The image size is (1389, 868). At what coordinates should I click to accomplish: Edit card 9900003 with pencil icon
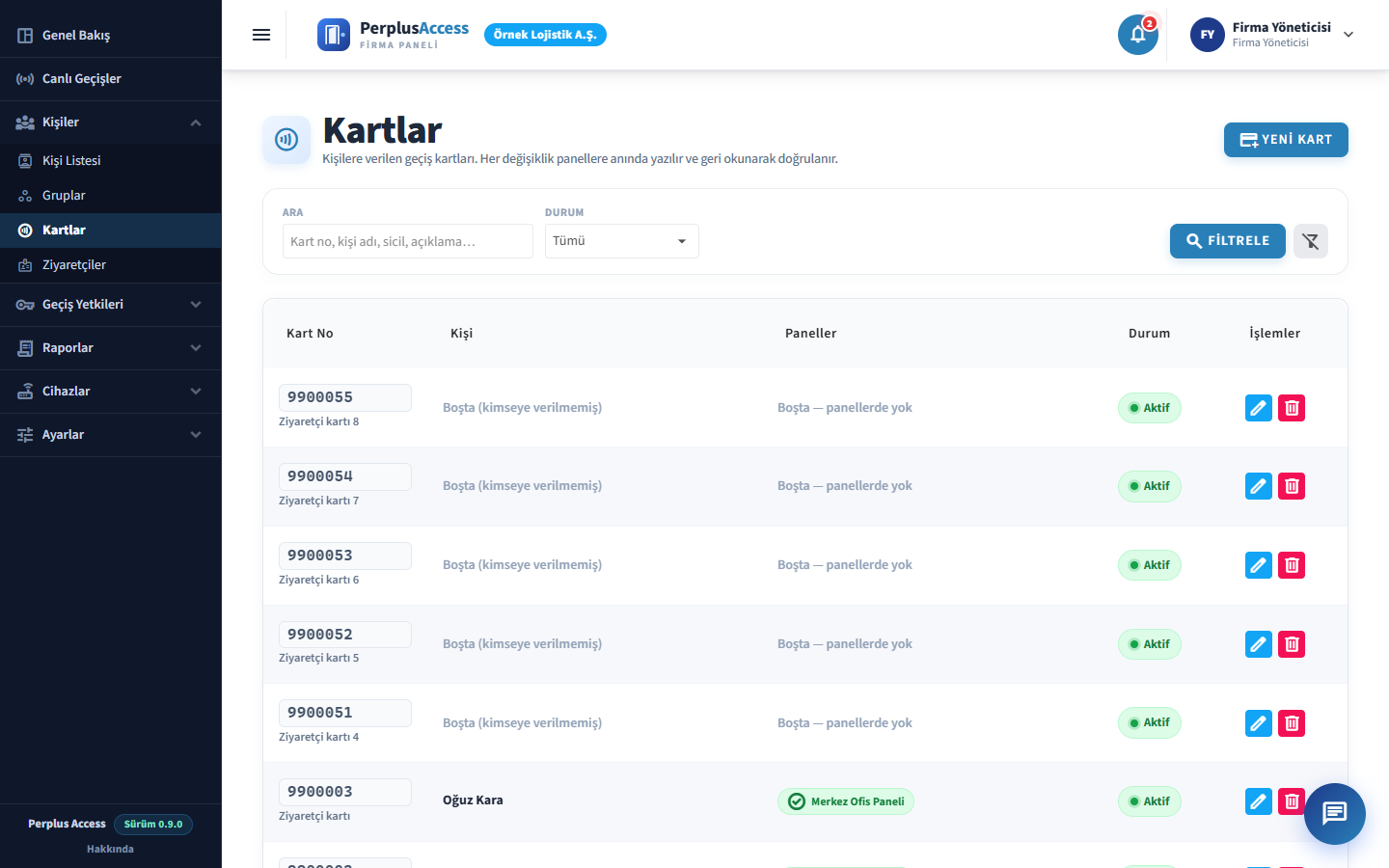(x=1259, y=801)
